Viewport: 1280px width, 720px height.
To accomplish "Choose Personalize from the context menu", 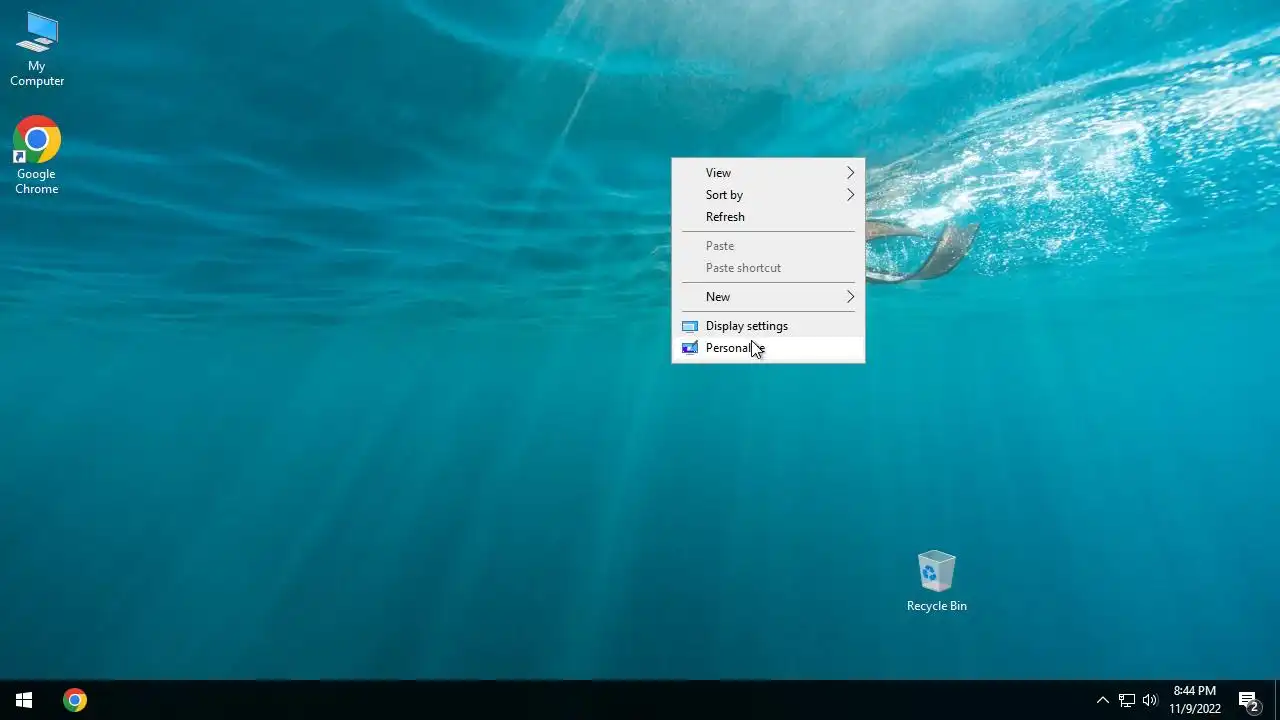I will point(768,348).
